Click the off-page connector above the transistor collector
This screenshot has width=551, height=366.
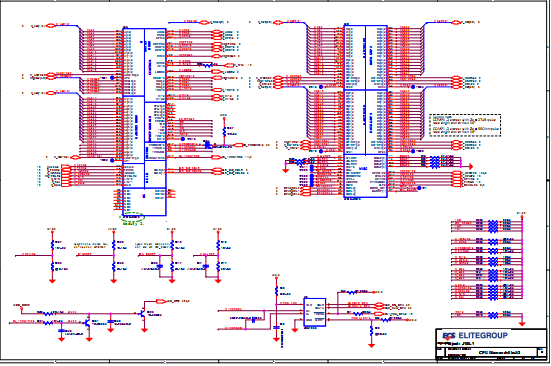point(161,301)
